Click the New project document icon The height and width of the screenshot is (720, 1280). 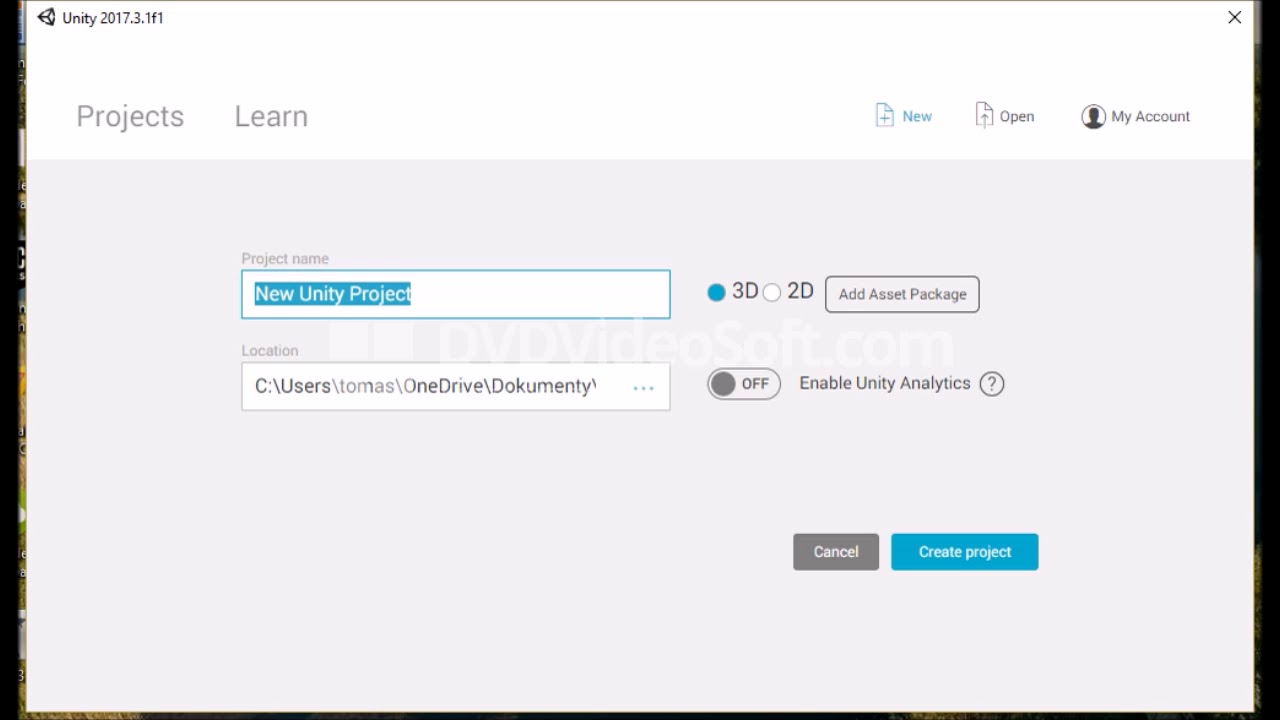point(884,115)
